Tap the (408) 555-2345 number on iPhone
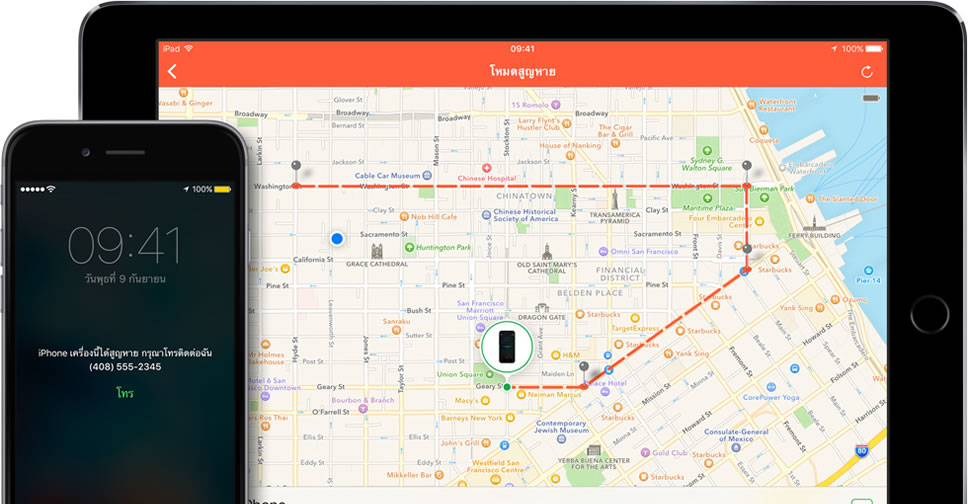 click(125, 367)
